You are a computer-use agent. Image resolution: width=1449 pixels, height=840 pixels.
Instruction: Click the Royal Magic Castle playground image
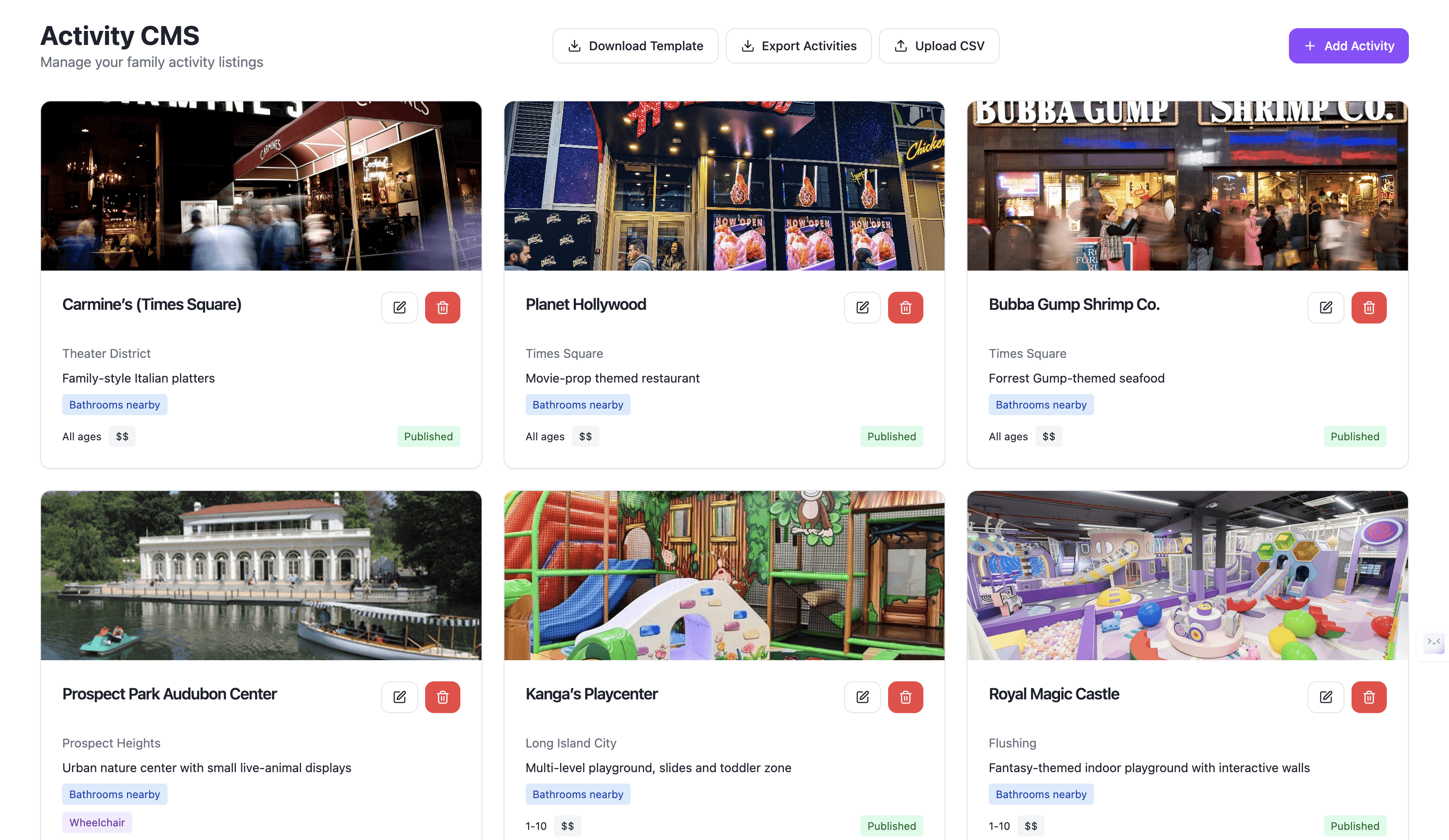pyautogui.click(x=1187, y=575)
